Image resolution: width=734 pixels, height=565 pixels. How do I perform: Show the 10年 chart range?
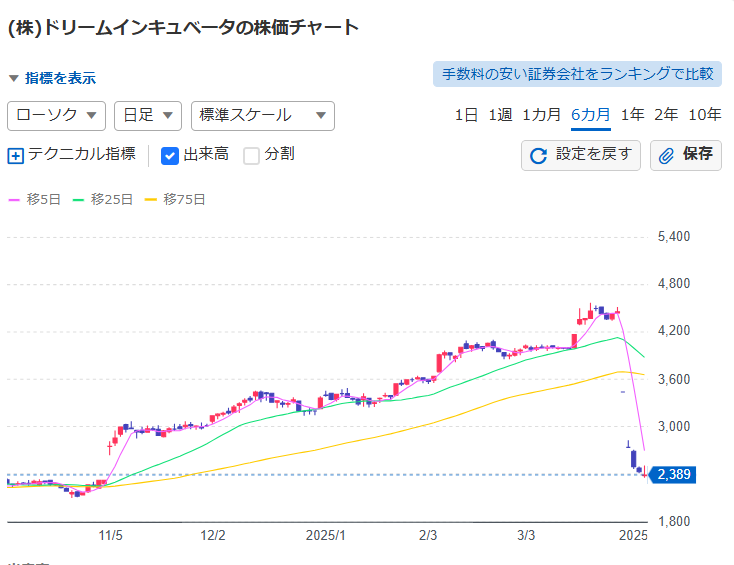click(705, 115)
